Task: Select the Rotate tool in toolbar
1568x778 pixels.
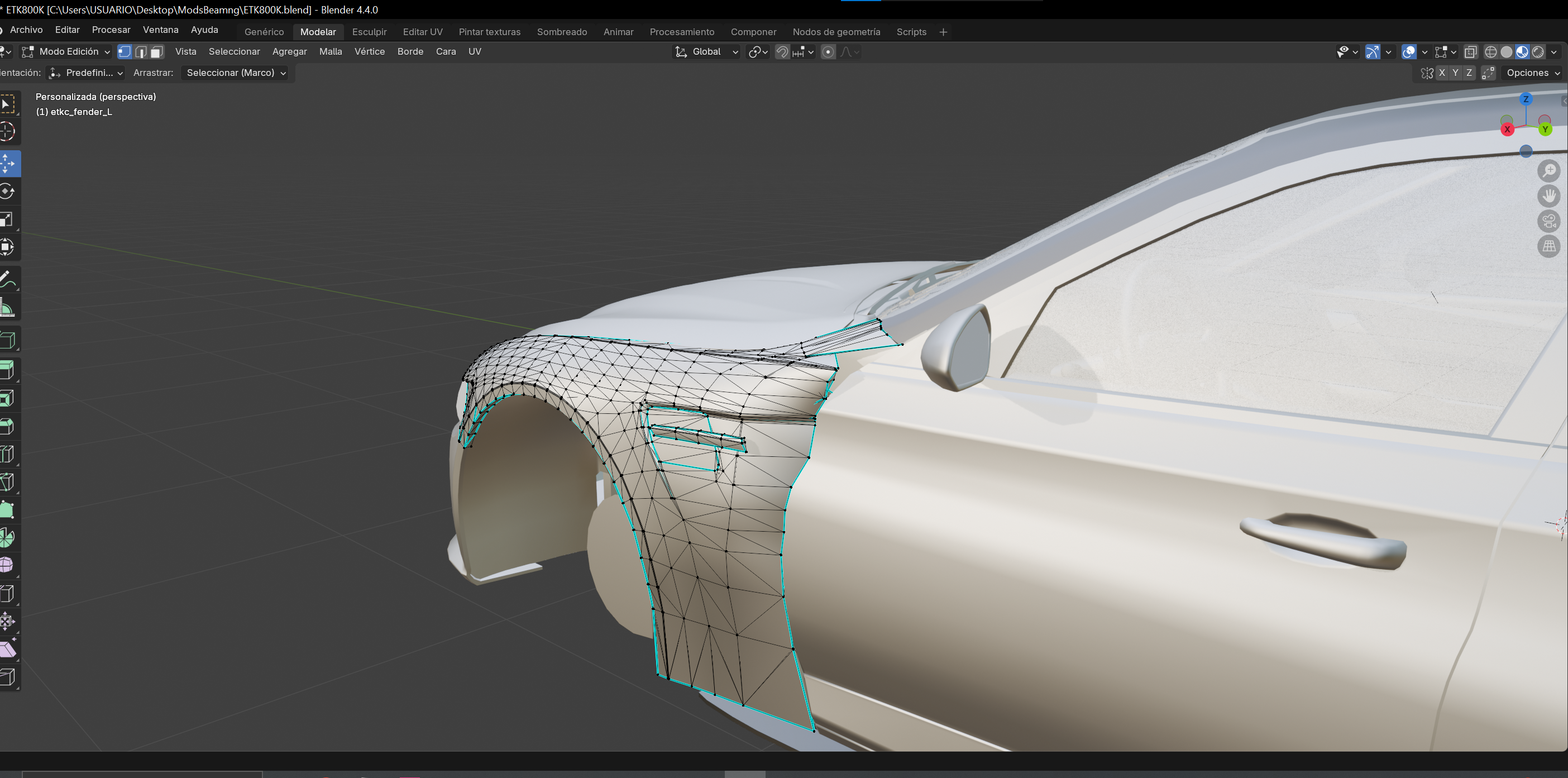Action: coord(7,191)
